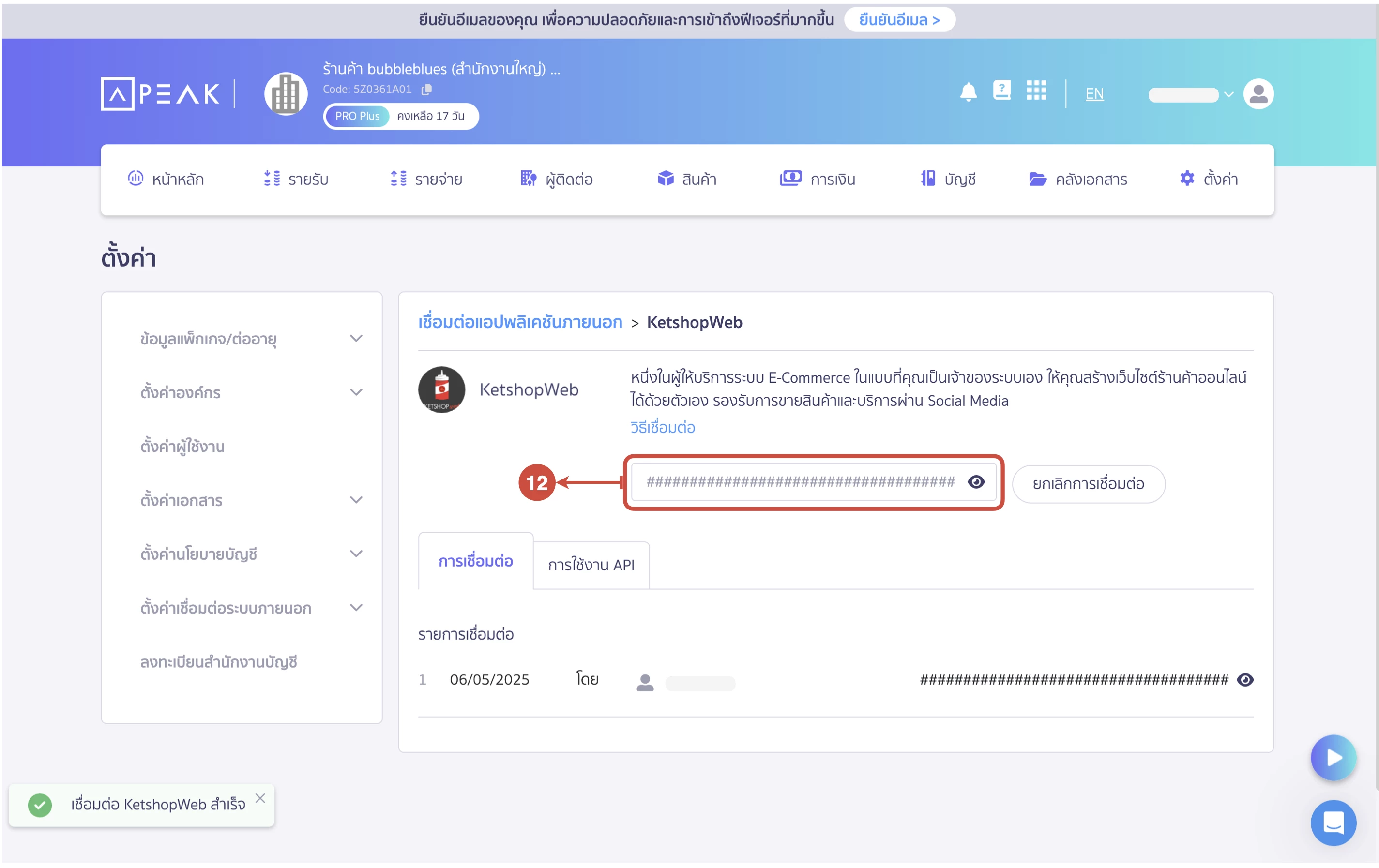Open the username dropdown arrow
1379x868 pixels.
(x=1228, y=94)
